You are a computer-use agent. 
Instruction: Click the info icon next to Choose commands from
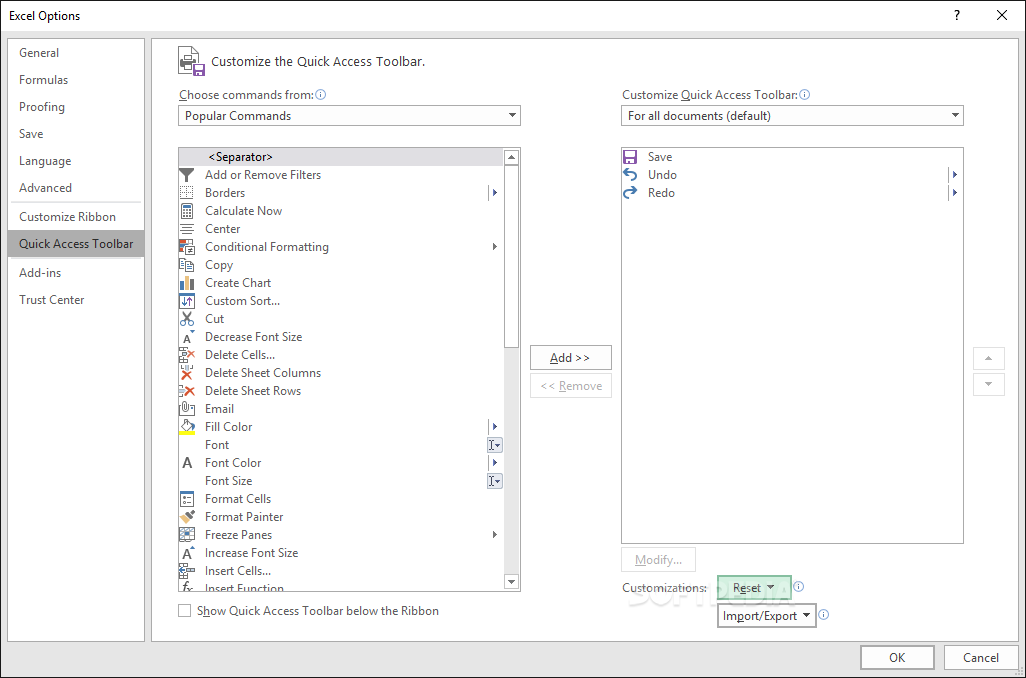(321, 95)
